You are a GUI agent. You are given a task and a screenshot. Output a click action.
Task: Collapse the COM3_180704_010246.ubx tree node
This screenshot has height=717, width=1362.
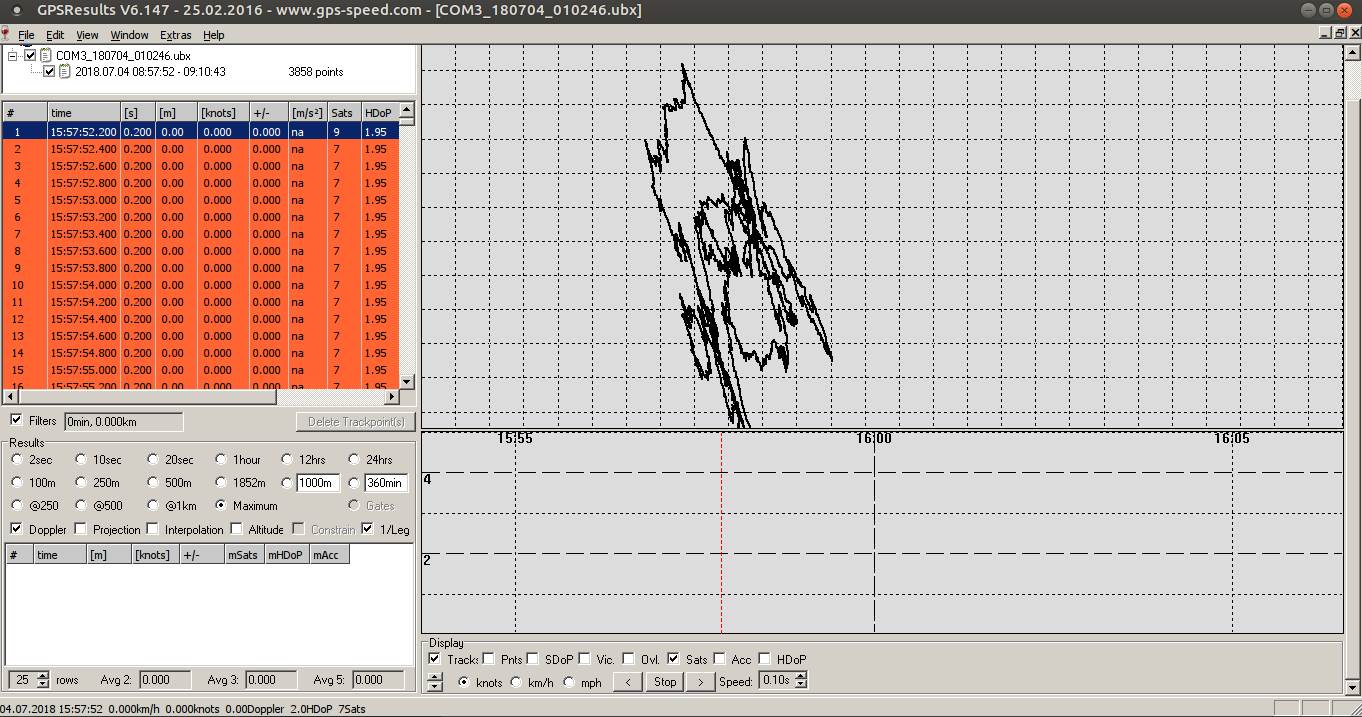point(14,56)
